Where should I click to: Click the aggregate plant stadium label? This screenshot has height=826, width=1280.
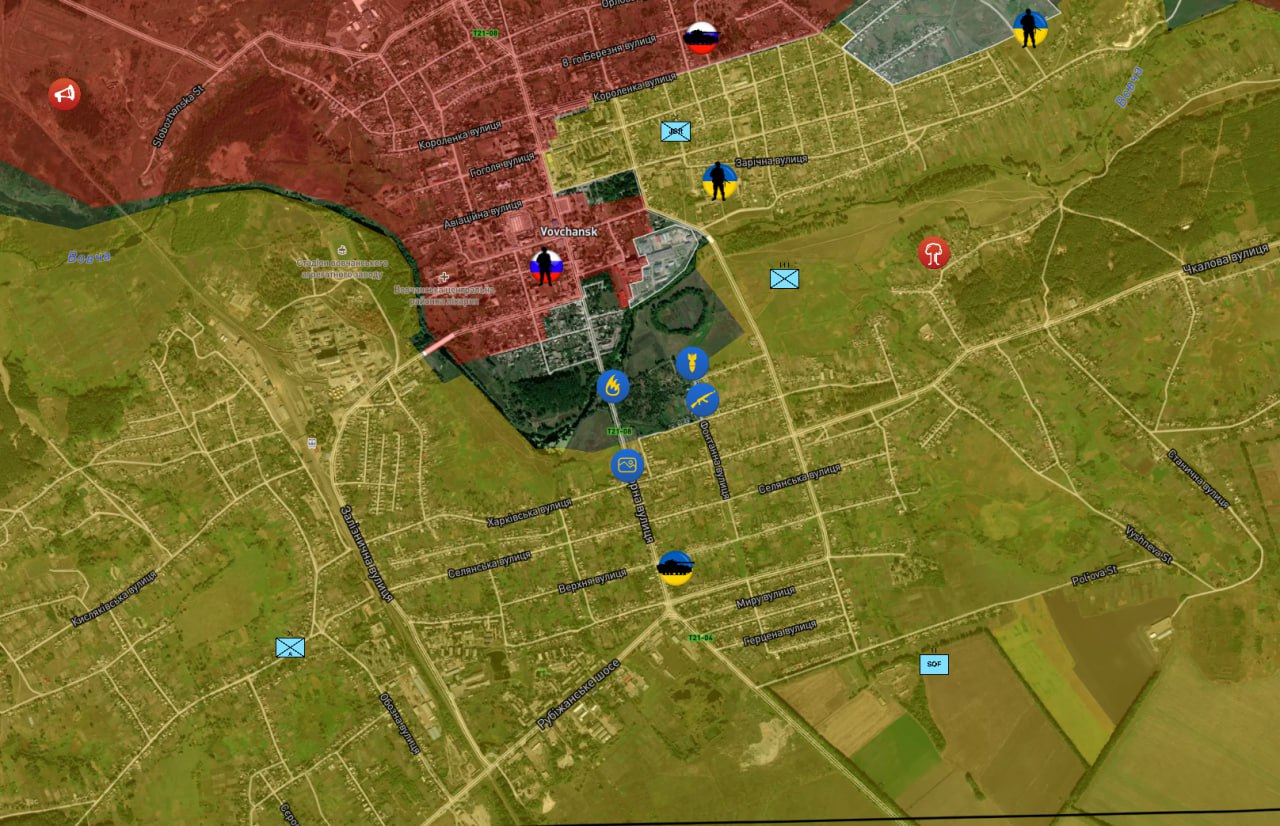pyautogui.click(x=342, y=268)
